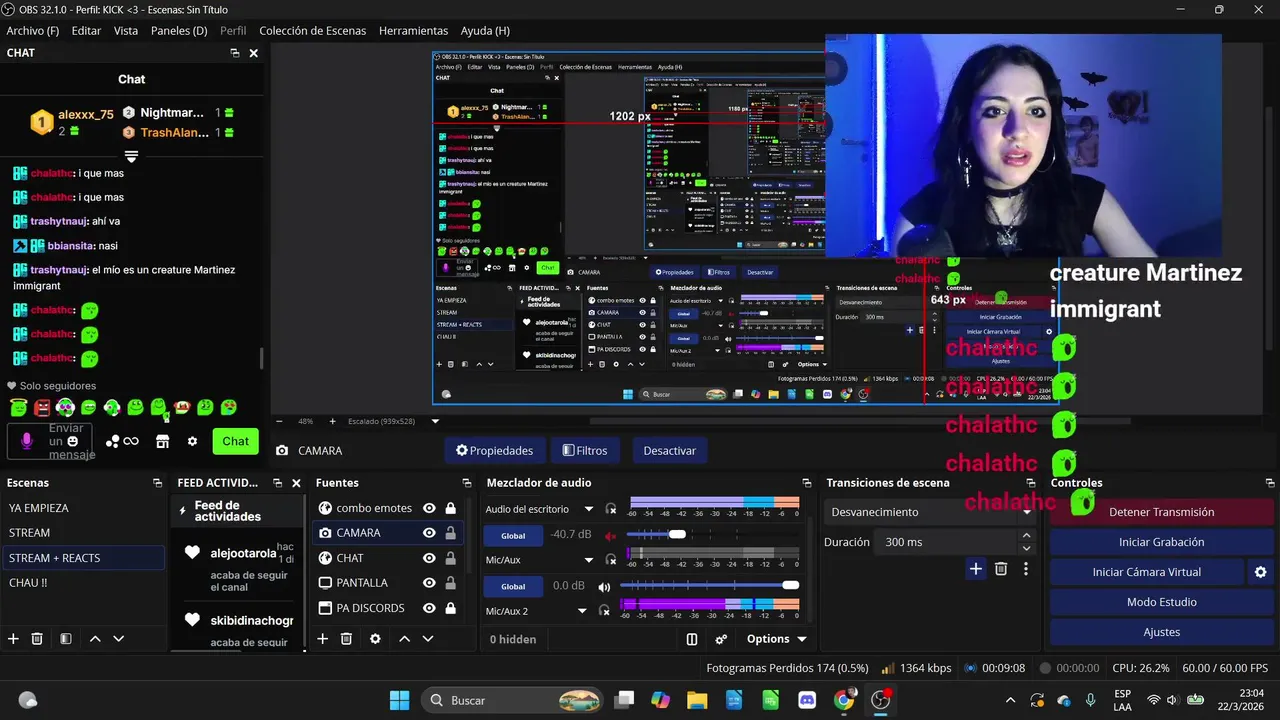Open the mixer Options dropdown

click(777, 639)
